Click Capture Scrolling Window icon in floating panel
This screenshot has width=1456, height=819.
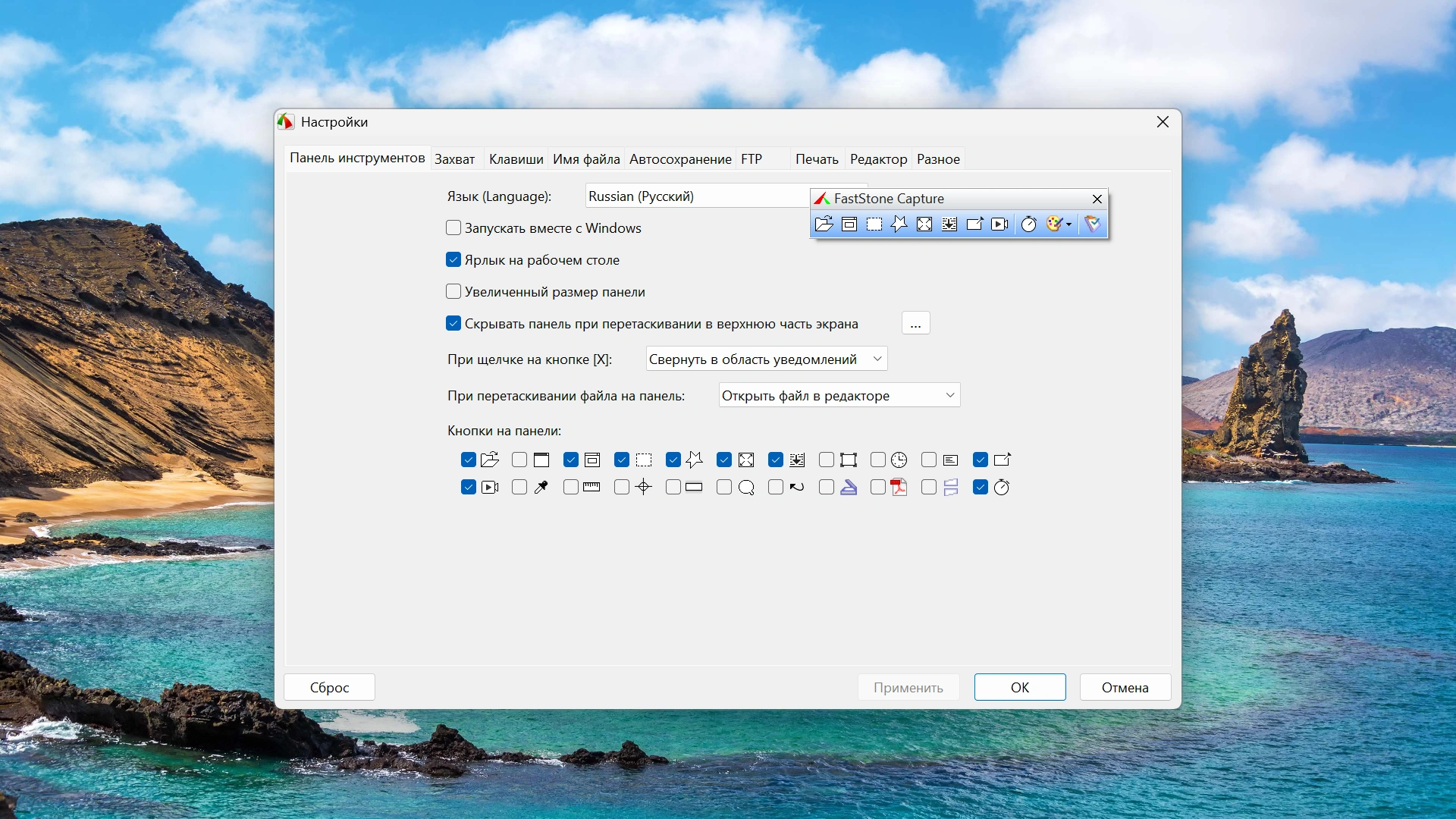click(x=949, y=224)
